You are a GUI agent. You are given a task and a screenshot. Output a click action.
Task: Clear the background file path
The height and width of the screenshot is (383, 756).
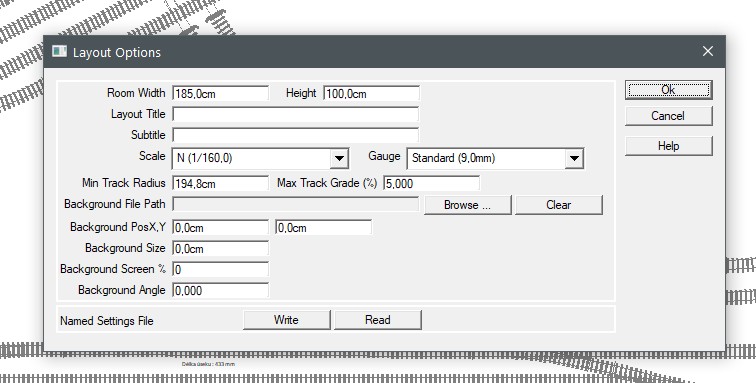(x=559, y=205)
